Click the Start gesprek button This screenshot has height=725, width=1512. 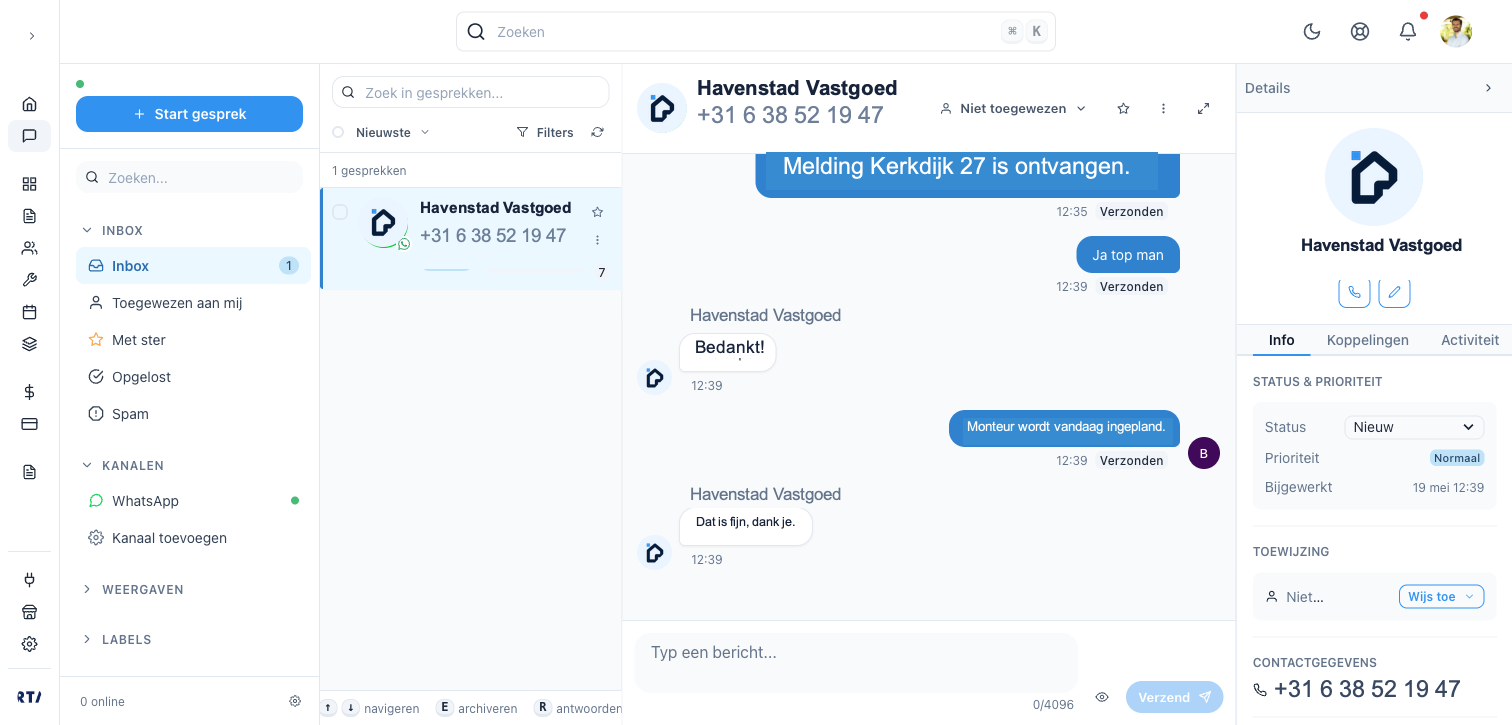[189, 114]
